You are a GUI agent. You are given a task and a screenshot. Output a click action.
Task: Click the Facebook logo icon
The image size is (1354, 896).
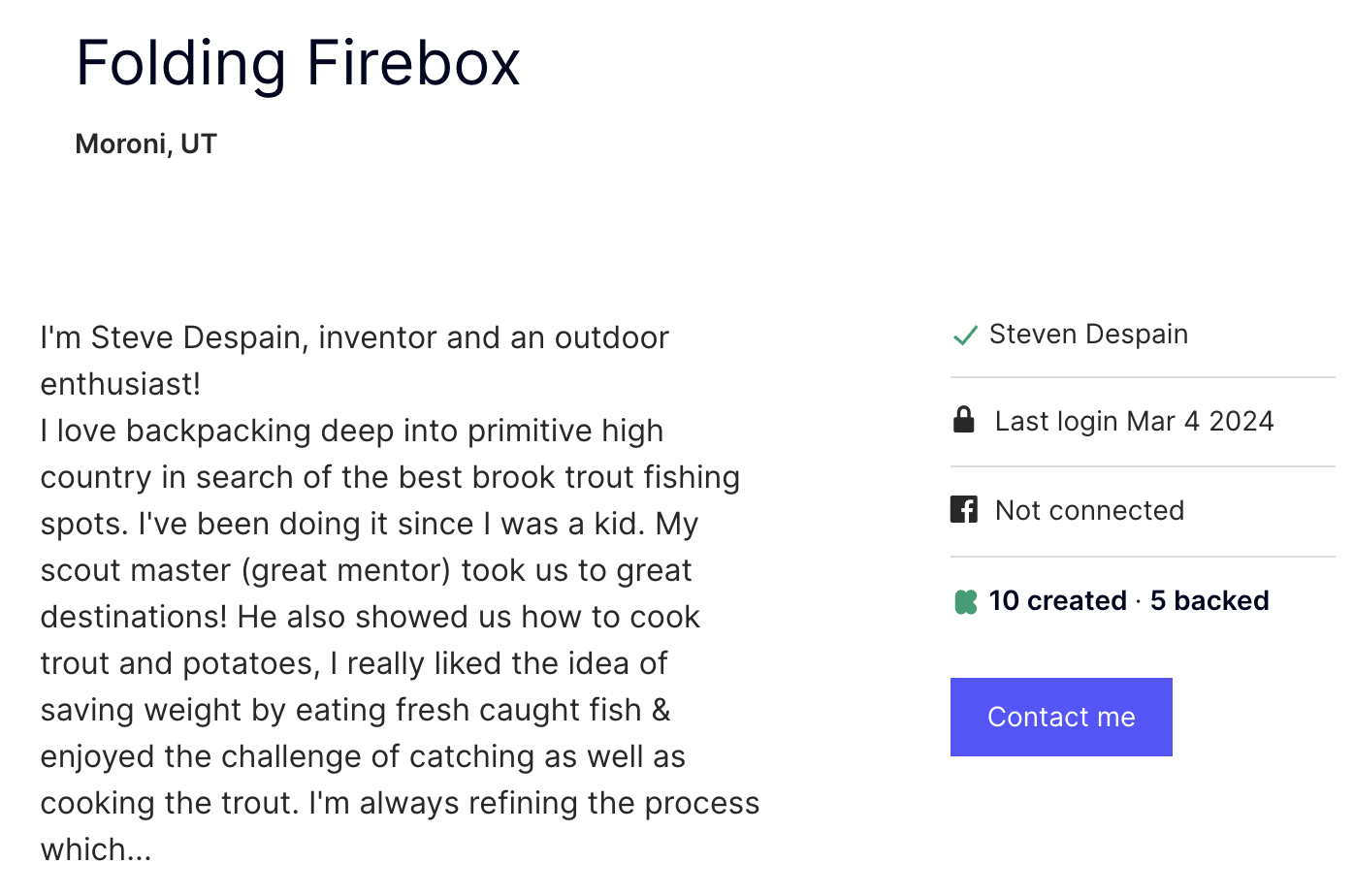964,509
